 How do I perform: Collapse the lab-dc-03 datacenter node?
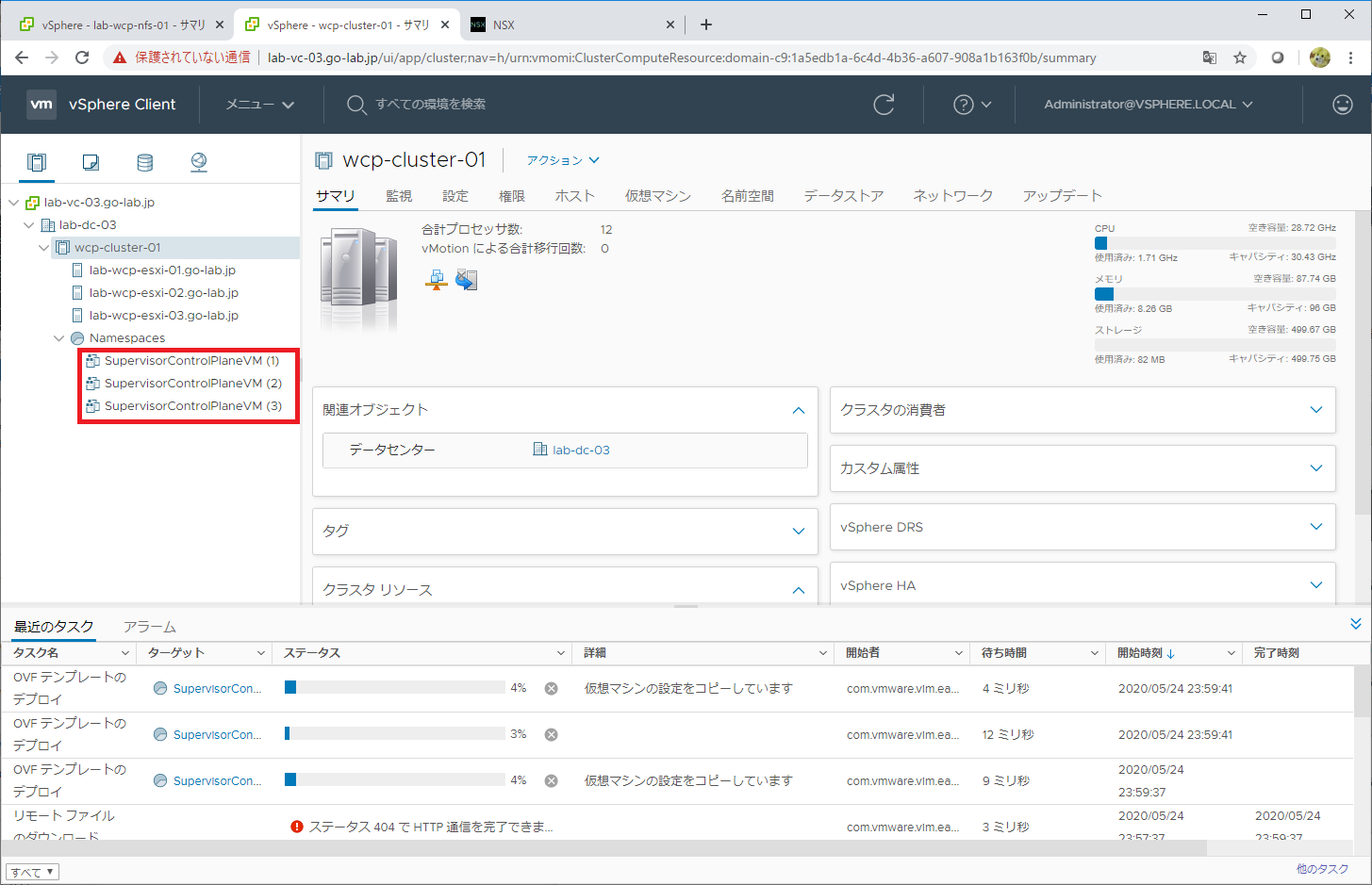(29, 225)
